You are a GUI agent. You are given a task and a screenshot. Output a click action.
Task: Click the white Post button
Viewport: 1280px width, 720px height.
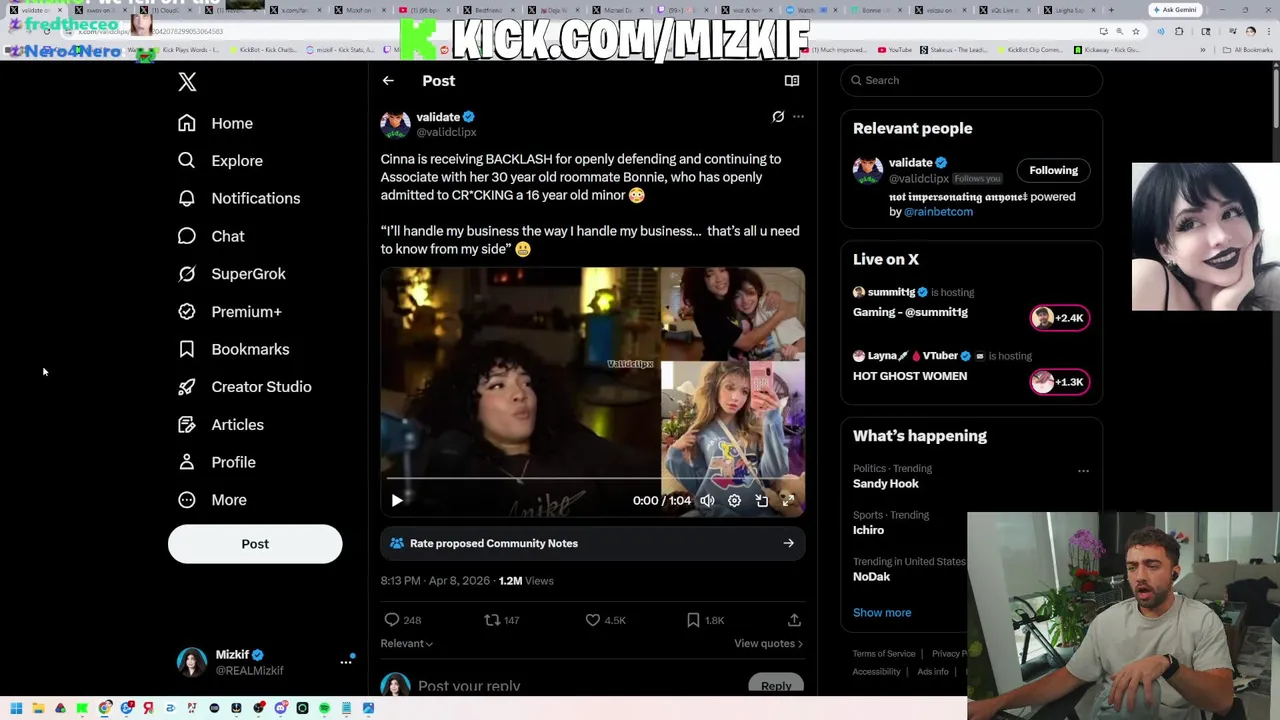coord(255,544)
